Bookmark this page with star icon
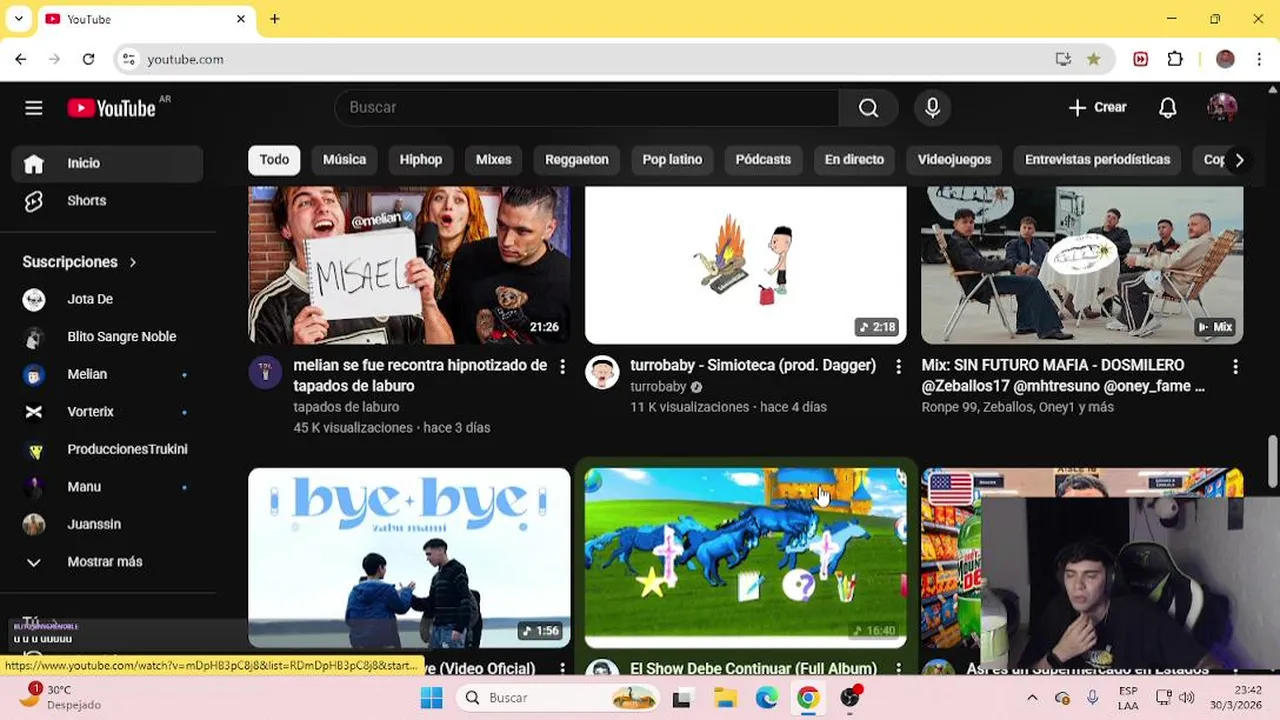This screenshot has height=720, width=1280. [x=1094, y=59]
